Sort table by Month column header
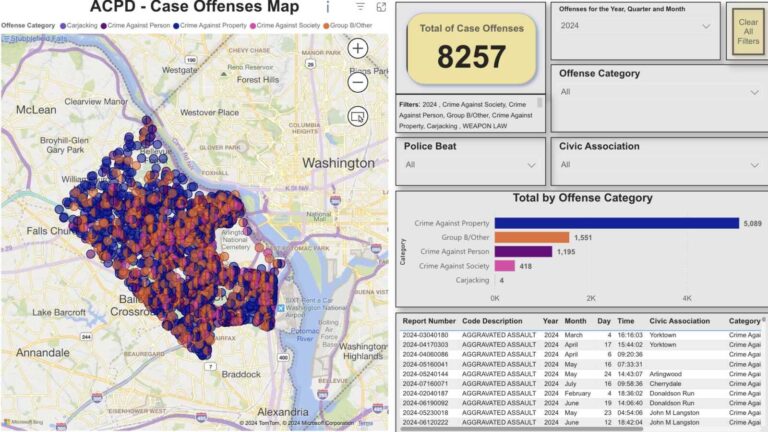The image size is (768, 432). (575, 321)
